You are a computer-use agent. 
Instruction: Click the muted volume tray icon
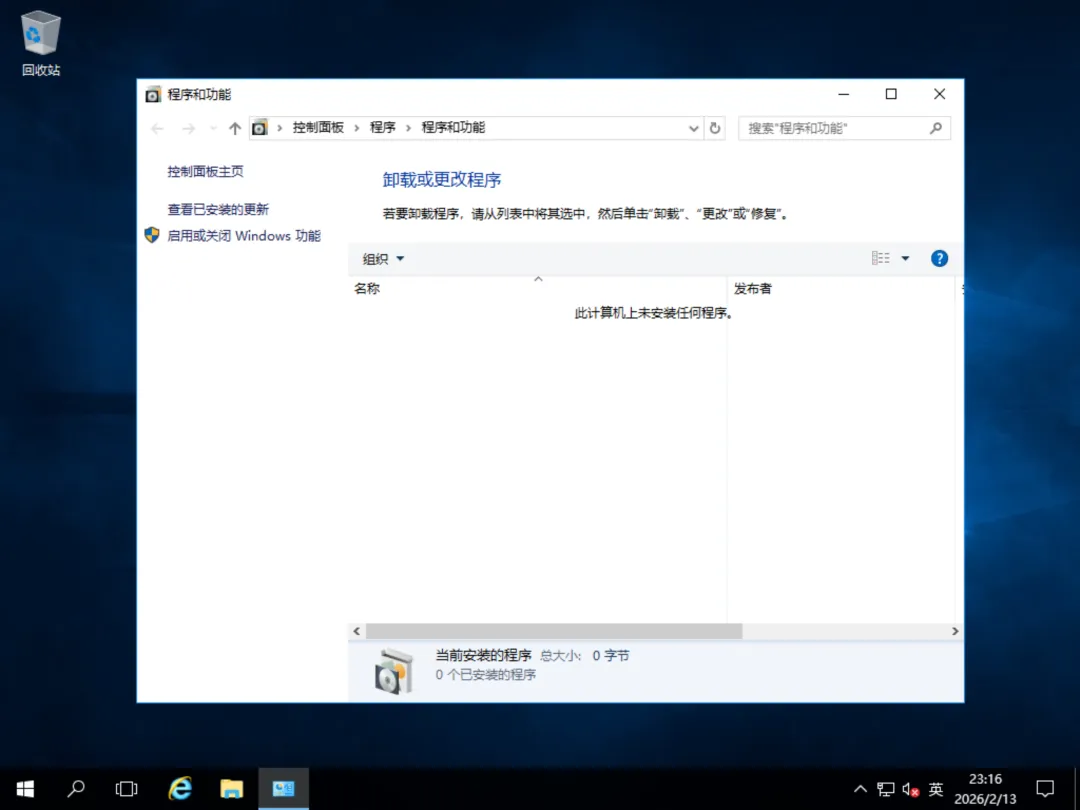tap(911, 789)
